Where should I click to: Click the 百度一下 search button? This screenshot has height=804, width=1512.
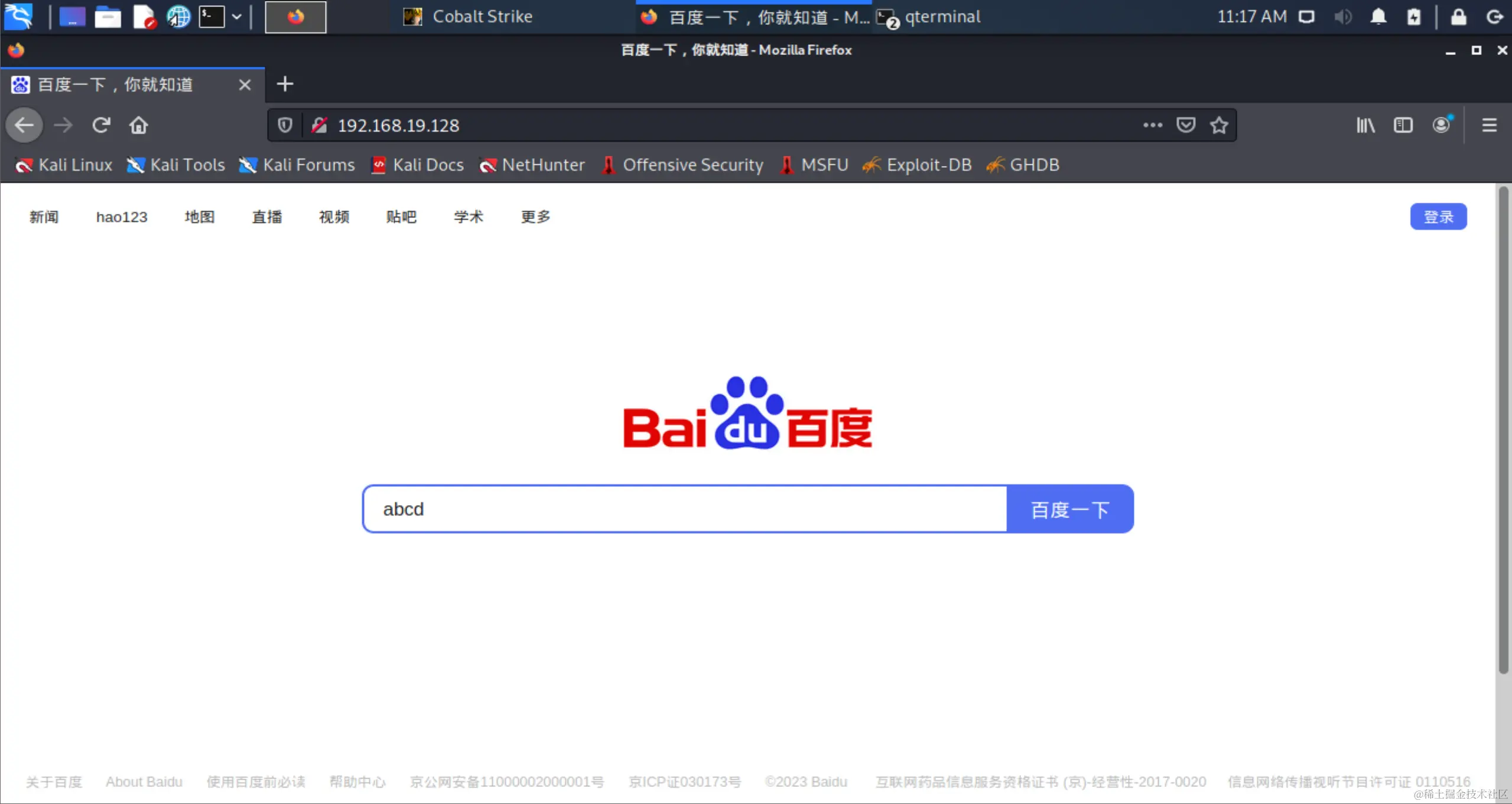pyautogui.click(x=1069, y=509)
